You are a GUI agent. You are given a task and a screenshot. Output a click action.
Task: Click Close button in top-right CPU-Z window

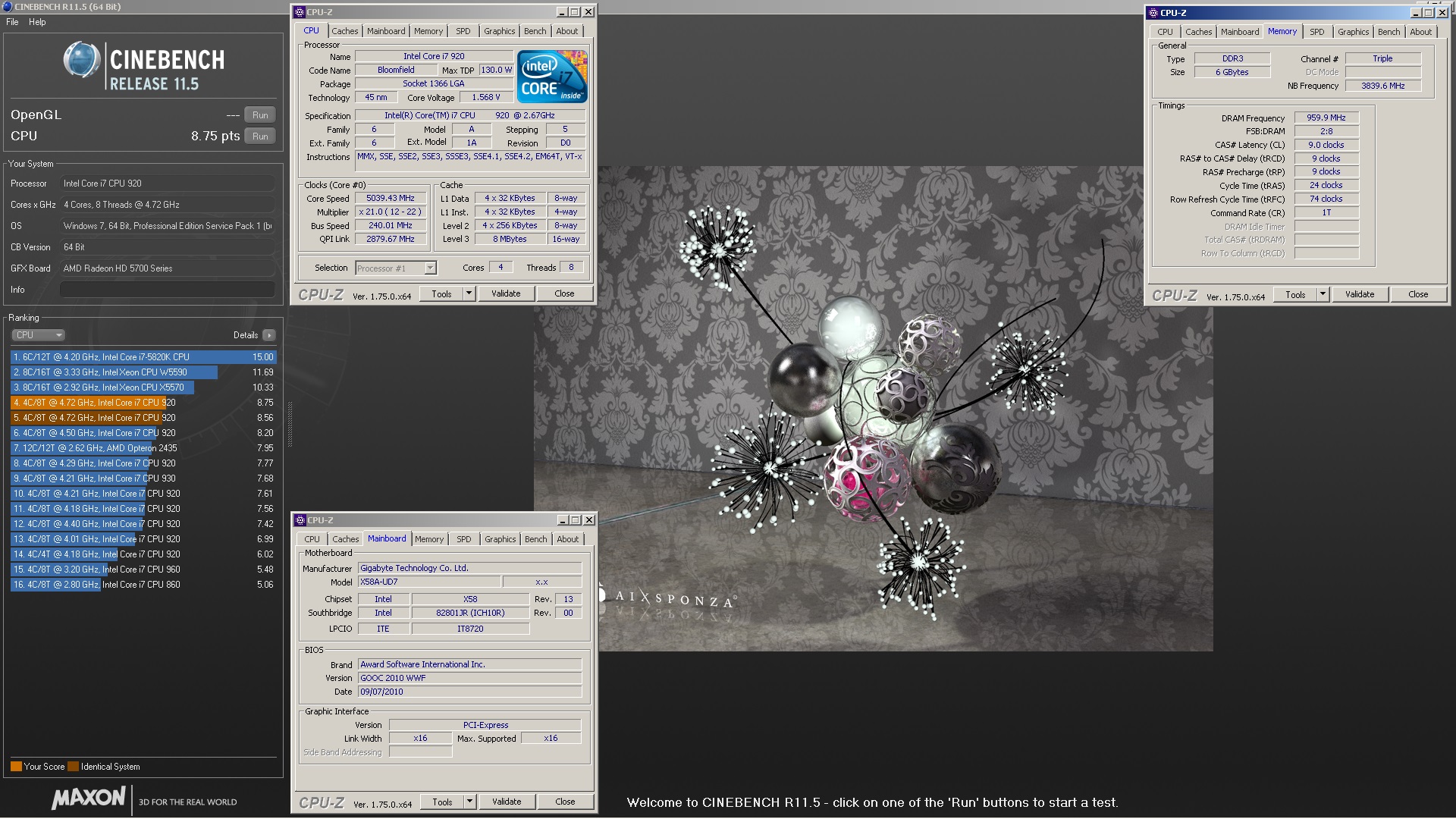coord(1419,295)
